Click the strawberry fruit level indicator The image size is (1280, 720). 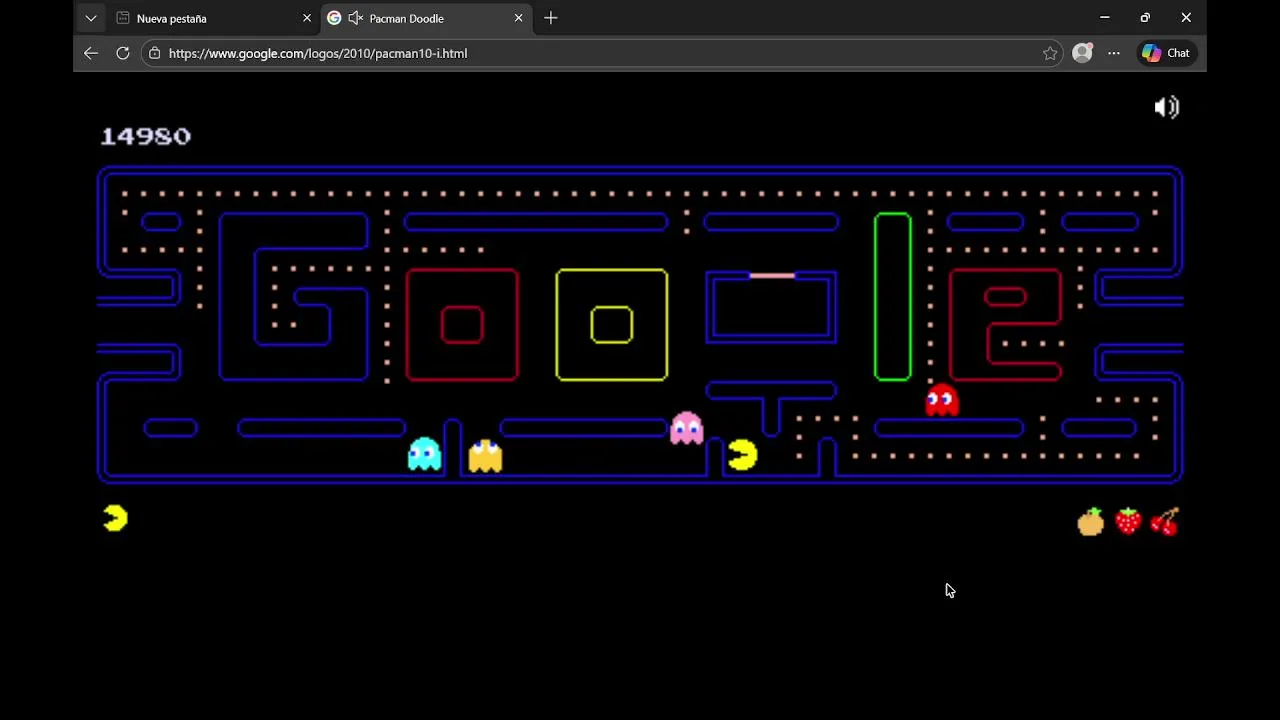point(1128,521)
